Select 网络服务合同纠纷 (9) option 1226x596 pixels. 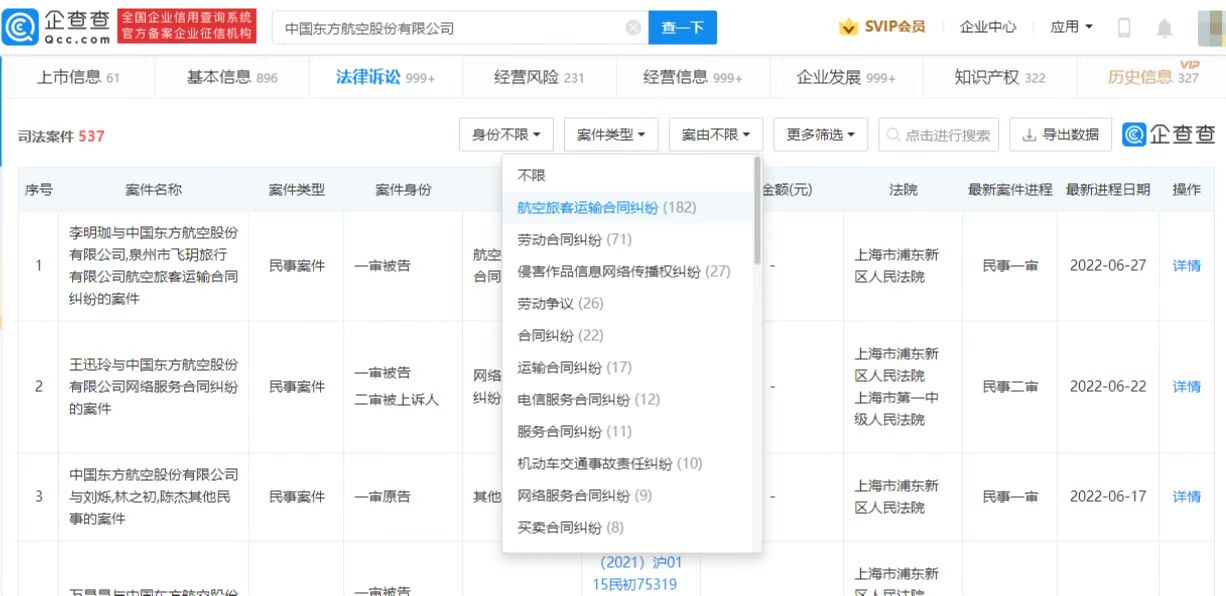[x=628, y=495]
